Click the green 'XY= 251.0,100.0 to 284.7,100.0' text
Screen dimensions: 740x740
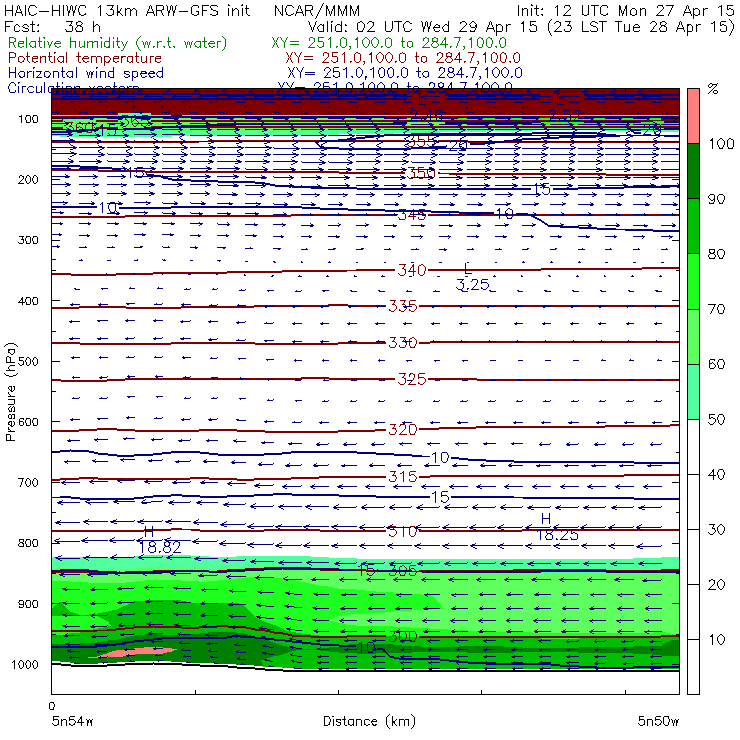tap(389, 43)
